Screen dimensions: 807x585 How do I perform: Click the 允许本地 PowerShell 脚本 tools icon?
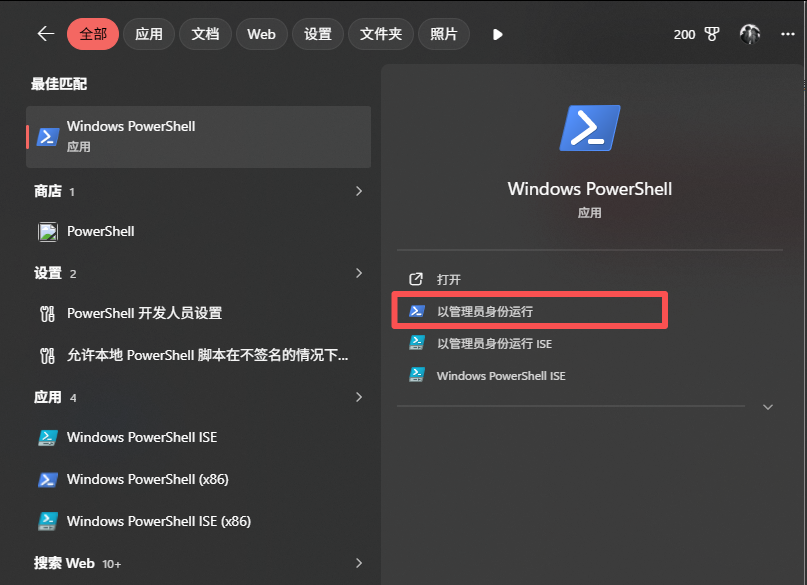tap(47, 355)
